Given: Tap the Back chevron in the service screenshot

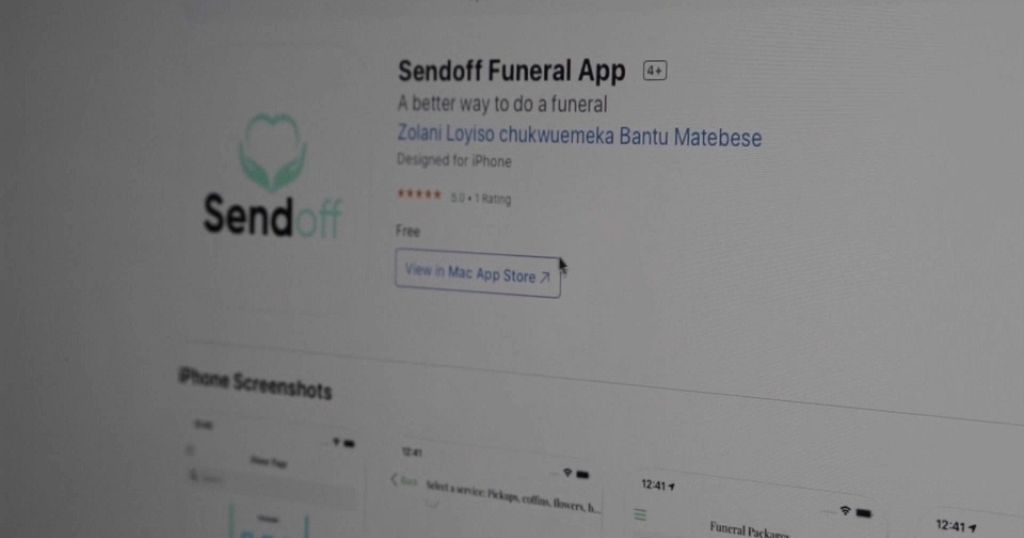Looking at the screenshot, I should 394,480.
